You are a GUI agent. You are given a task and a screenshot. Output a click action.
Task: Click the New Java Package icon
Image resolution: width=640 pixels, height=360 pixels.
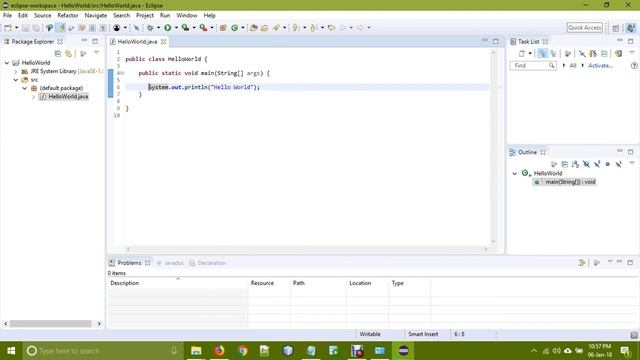pyautogui.click(x=223, y=28)
